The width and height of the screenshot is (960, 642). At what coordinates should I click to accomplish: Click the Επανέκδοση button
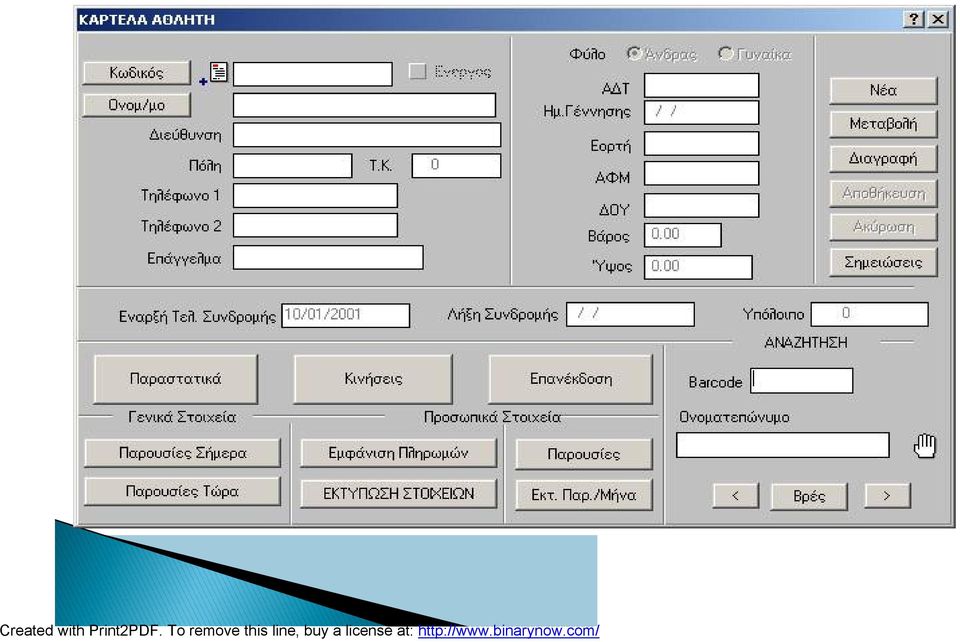click(571, 379)
